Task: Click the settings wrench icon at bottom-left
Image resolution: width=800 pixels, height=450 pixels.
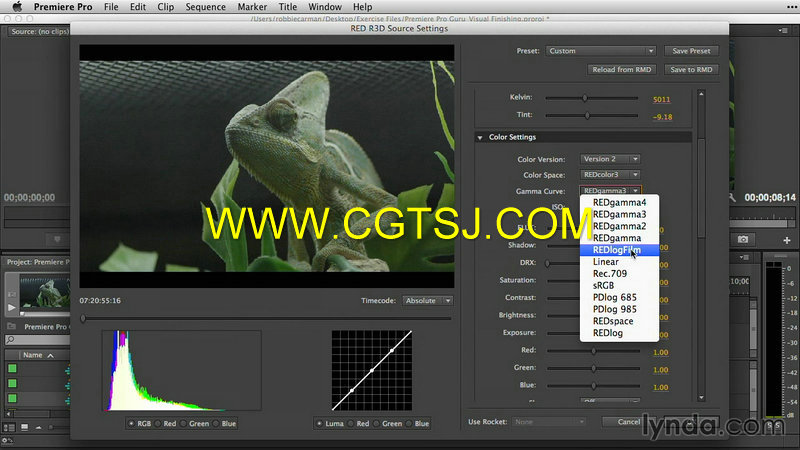Action: pyautogui.click(x=7, y=441)
